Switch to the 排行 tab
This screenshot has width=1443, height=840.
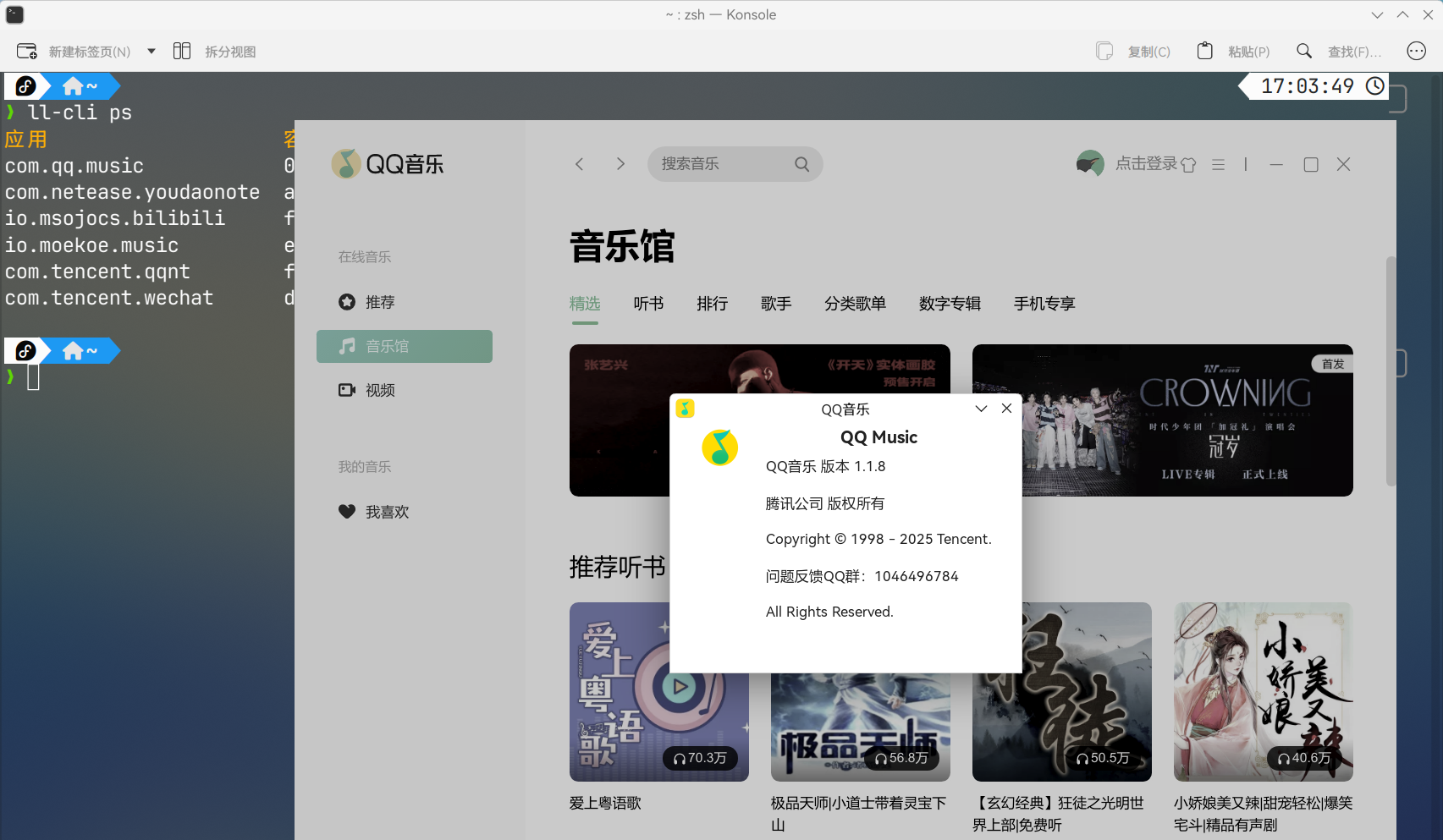712,304
